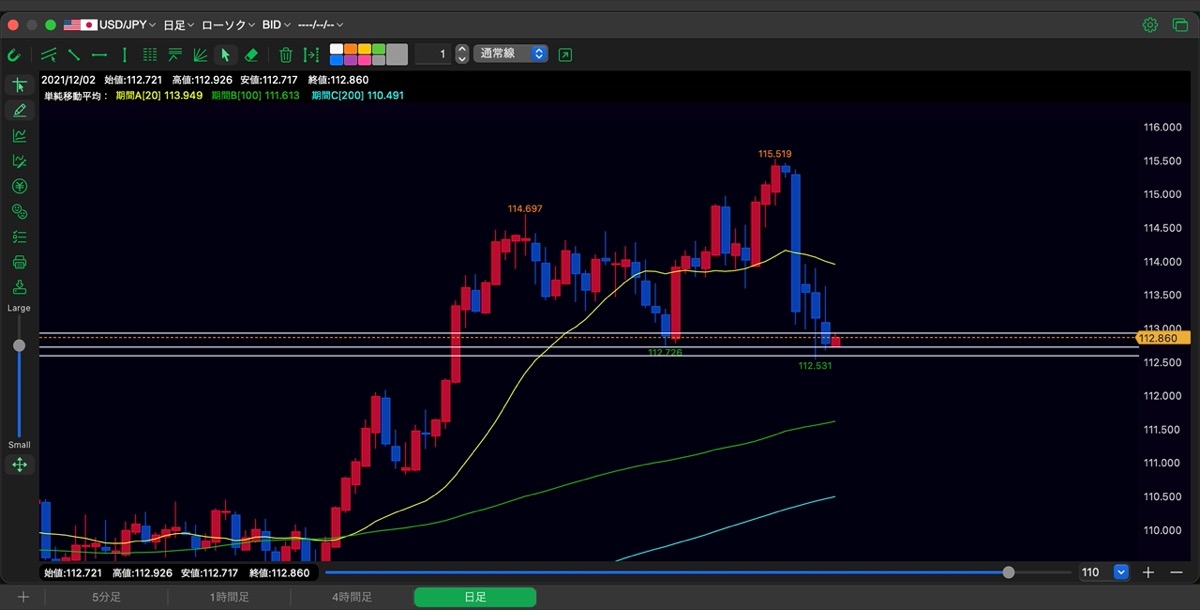Viewport: 1200px width, 610px height.
Task: Open the chart edit indicator icon
Action: 19,161
